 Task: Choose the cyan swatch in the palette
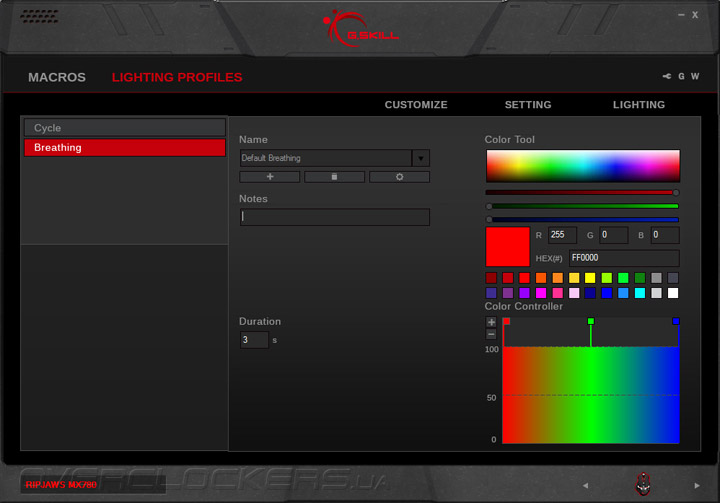pyautogui.click(x=640, y=293)
